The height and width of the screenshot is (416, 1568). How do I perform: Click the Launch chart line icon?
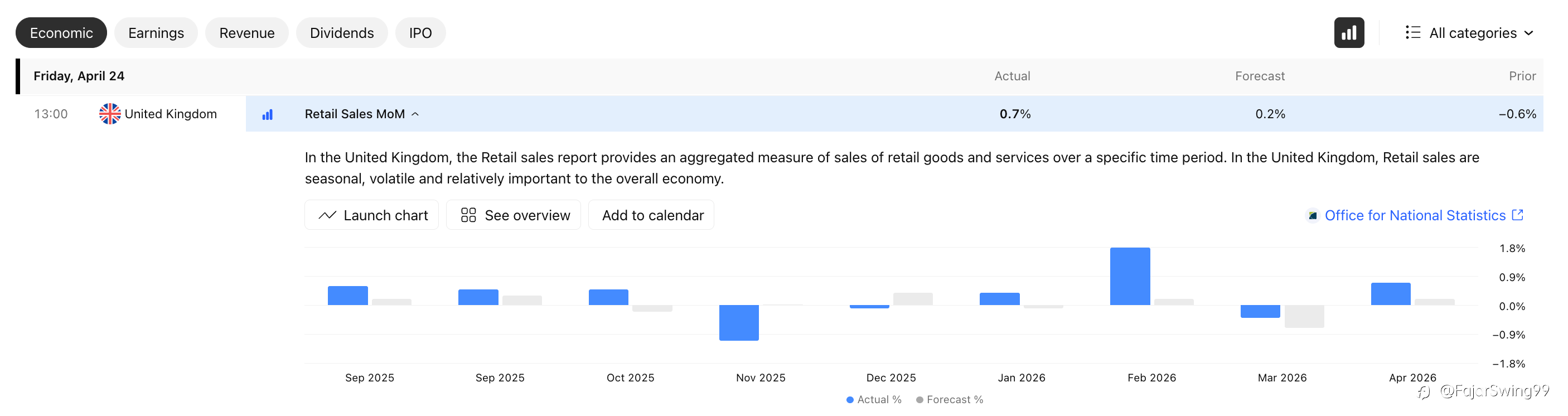click(327, 215)
